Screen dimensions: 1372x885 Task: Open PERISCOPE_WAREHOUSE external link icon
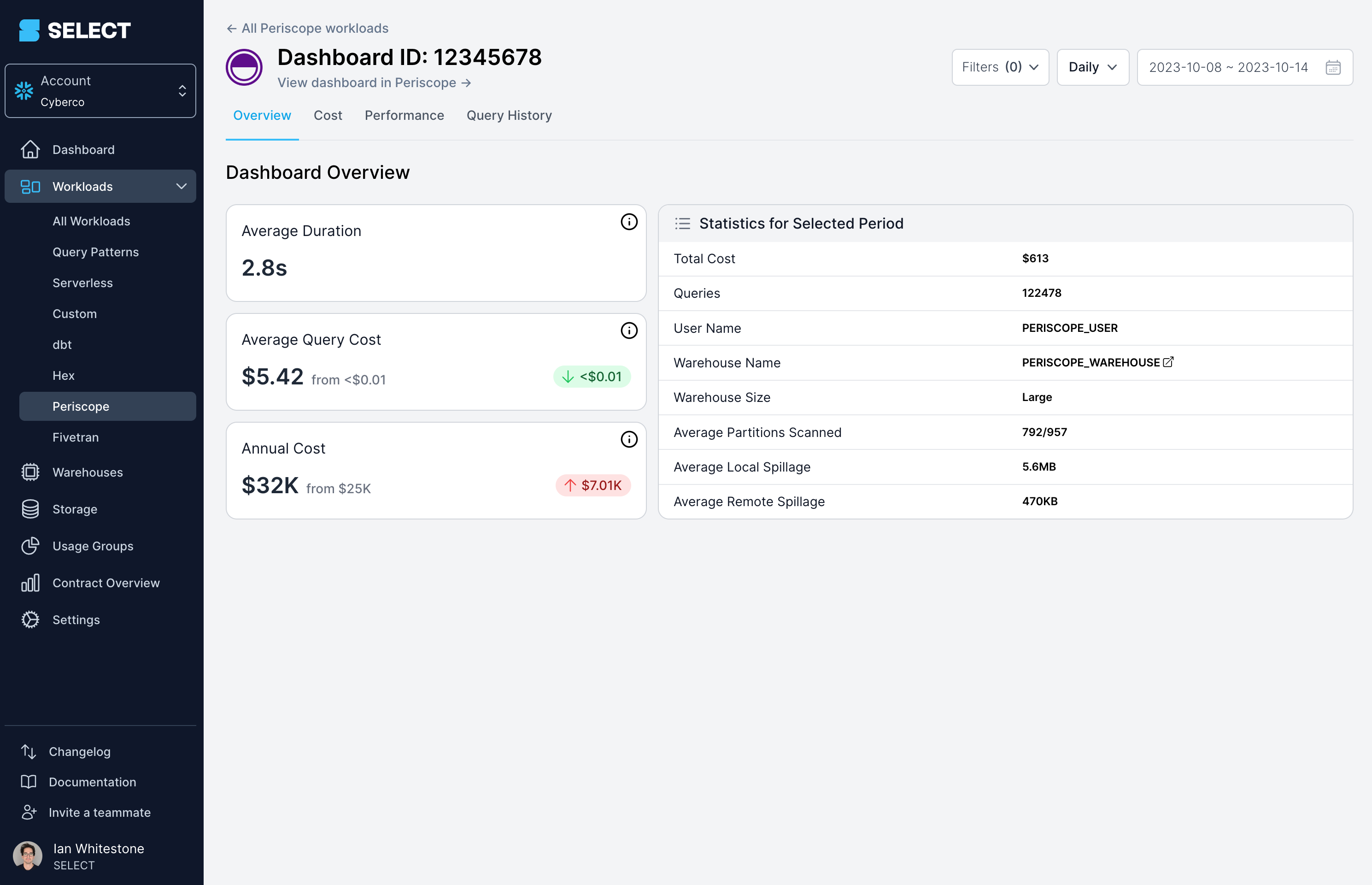tap(1168, 362)
